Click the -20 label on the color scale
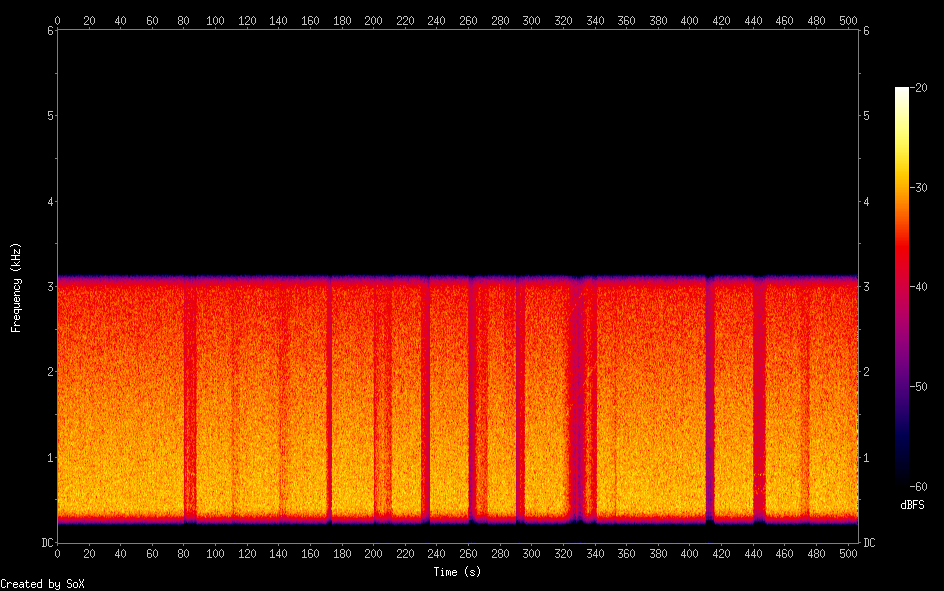 click(x=920, y=88)
